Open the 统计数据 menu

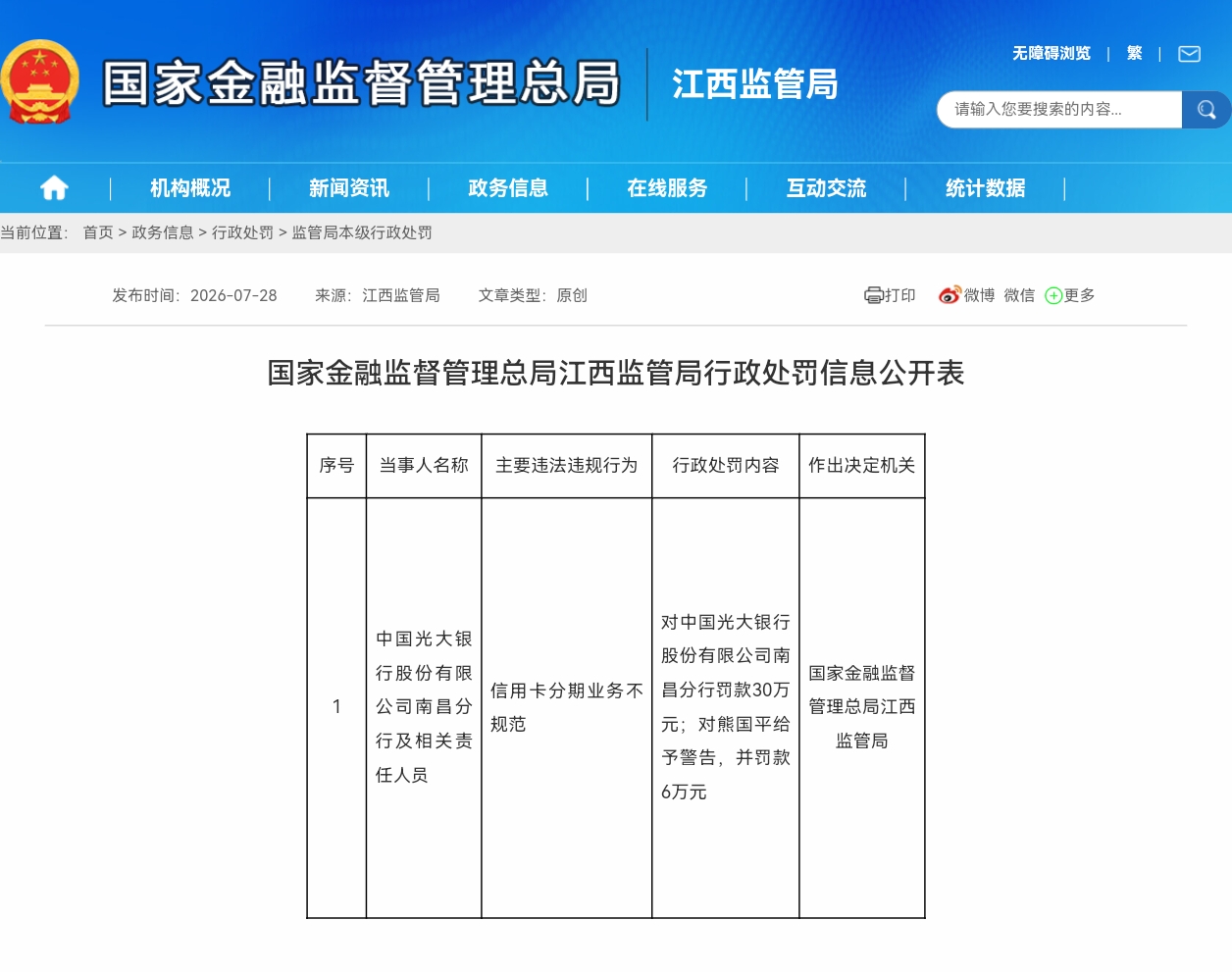pyautogui.click(x=985, y=188)
